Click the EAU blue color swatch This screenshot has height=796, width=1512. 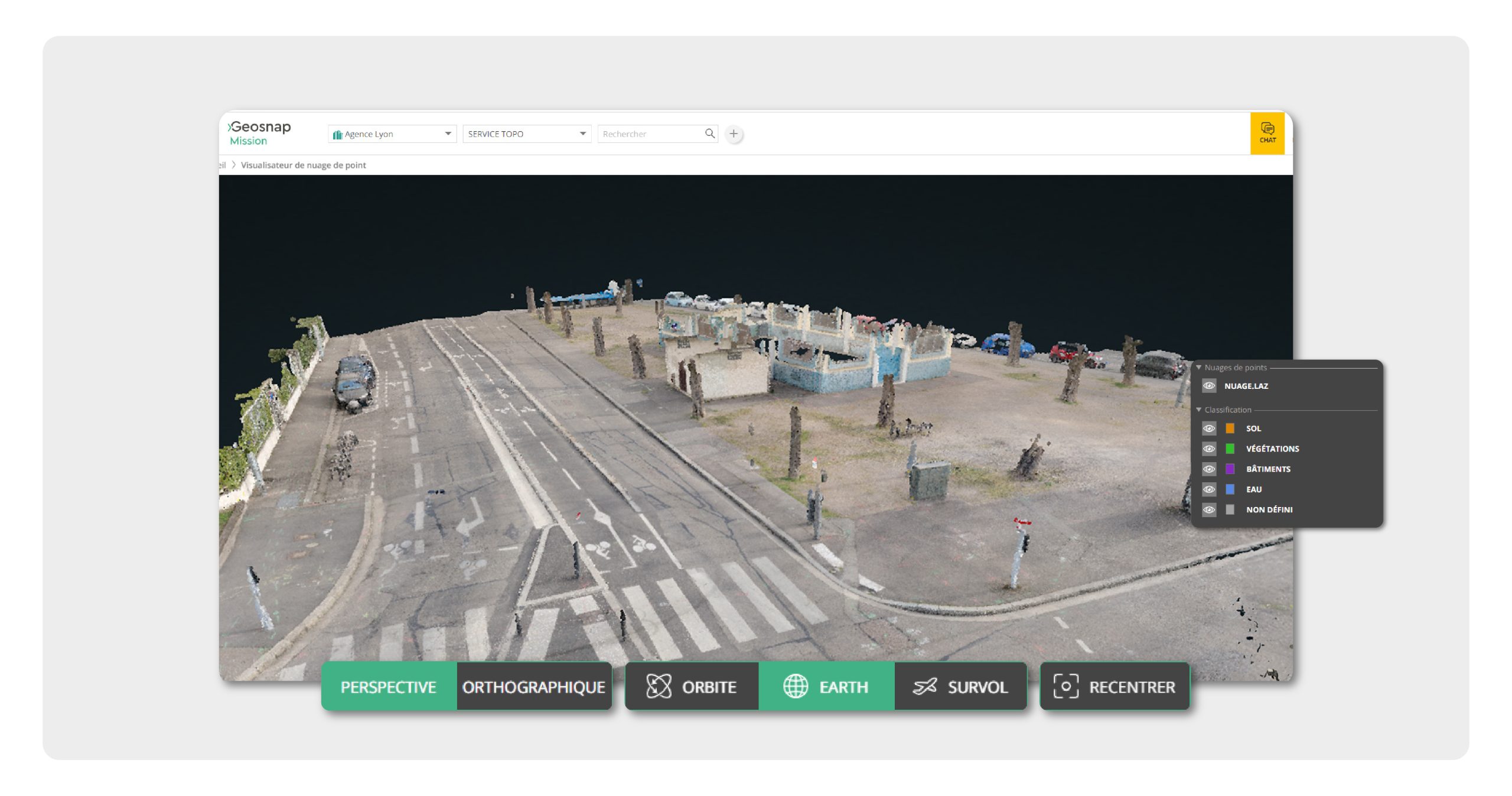pos(1230,489)
